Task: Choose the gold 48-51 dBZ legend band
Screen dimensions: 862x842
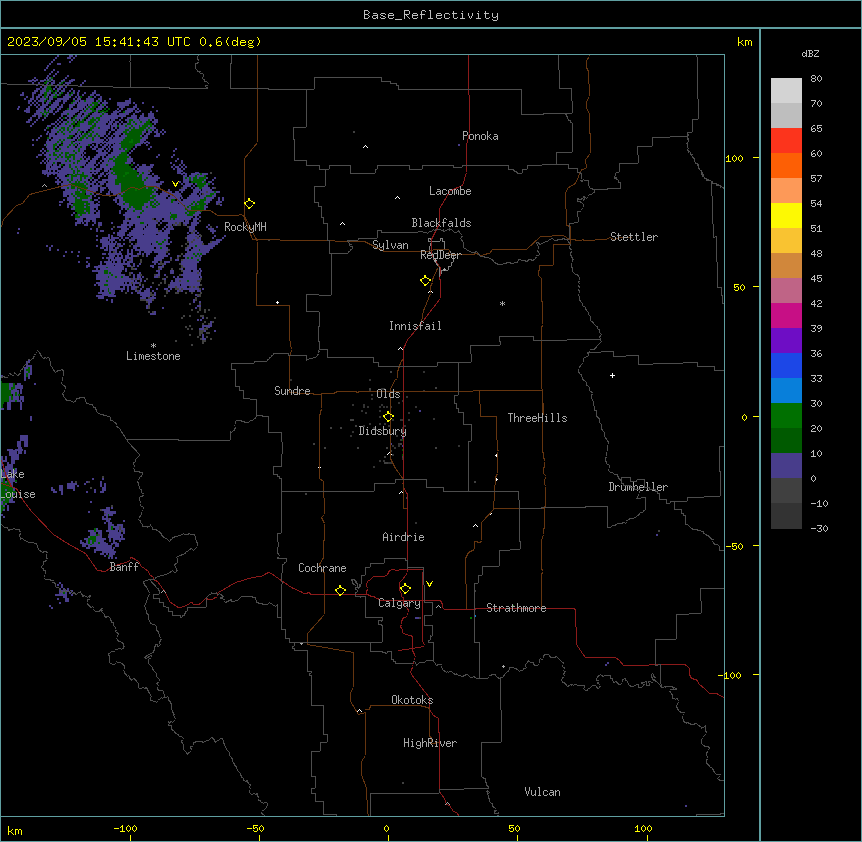Action: [786, 240]
